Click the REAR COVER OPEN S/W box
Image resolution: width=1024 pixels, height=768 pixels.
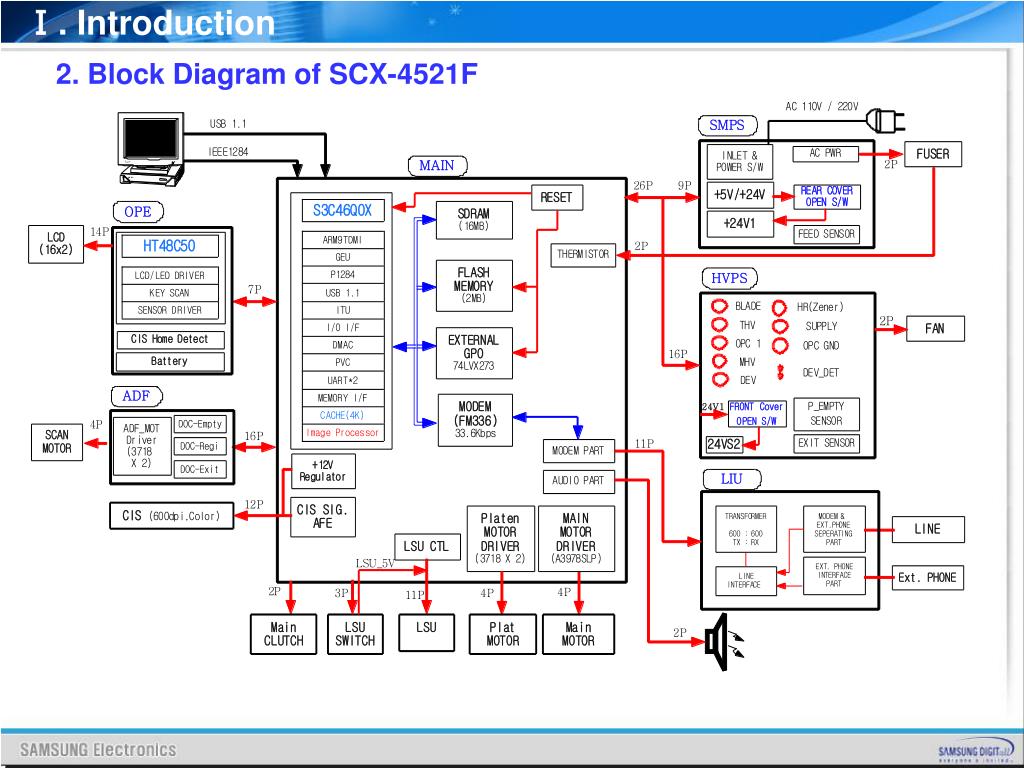click(827, 197)
